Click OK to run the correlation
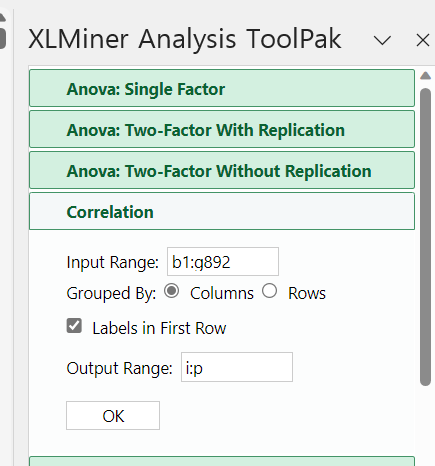The height and width of the screenshot is (466, 435). [x=113, y=416]
